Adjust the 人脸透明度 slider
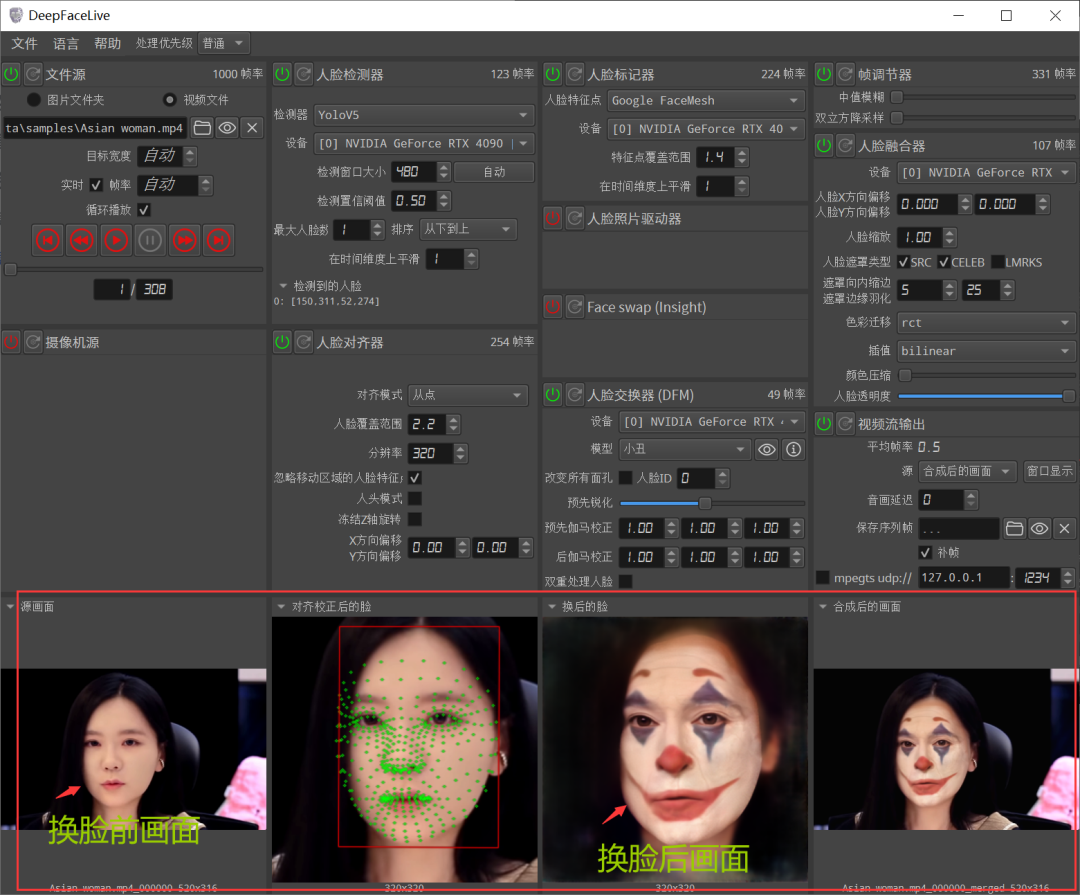Screen dimensions: 1080x895 (x=986, y=395)
